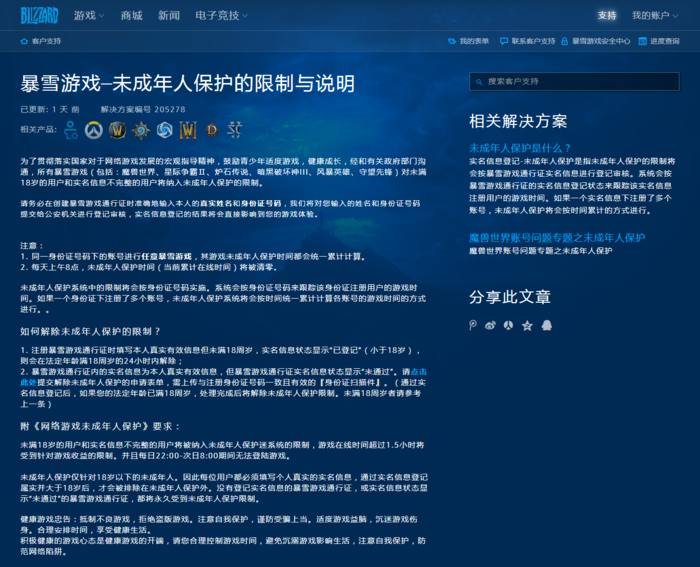The image size is (700, 567).
Task: Open the 游戏 dropdown menu
Action: click(89, 16)
